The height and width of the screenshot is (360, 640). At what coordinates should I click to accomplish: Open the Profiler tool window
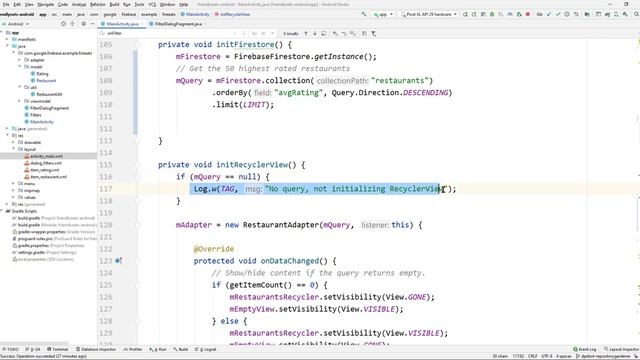tap(133, 349)
